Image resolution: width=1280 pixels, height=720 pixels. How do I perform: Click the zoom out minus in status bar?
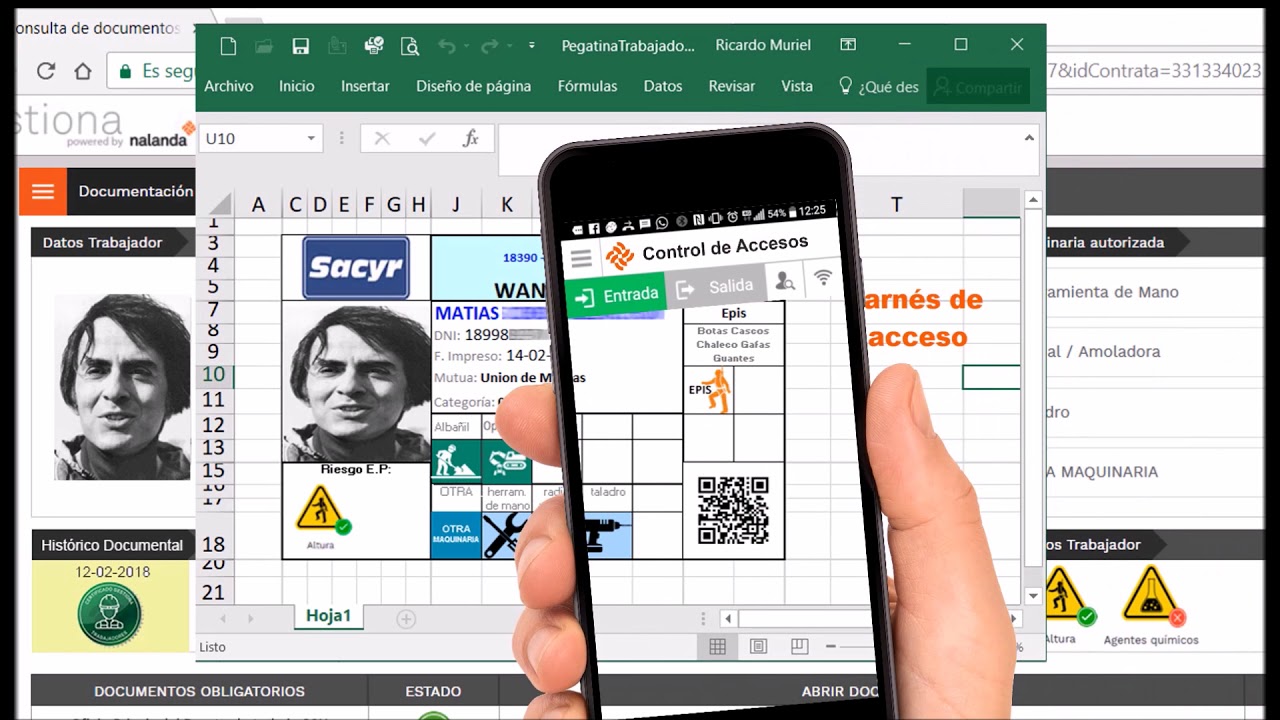831,647
